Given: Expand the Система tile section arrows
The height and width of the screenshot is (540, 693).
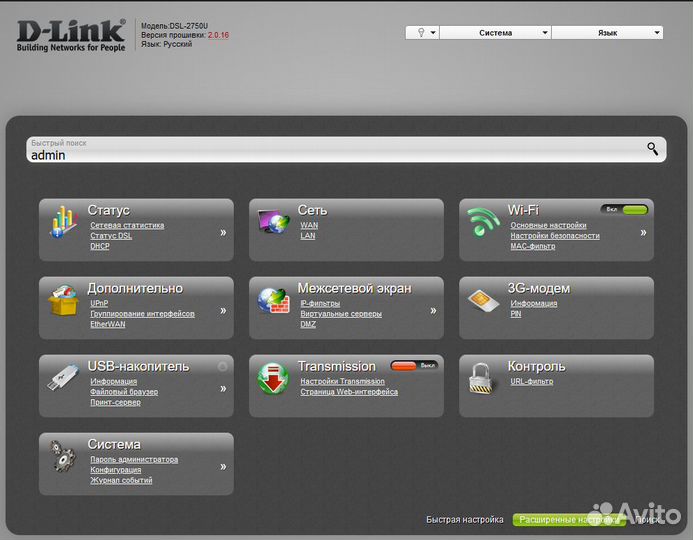Looking at the screenshot, I should click(223, 467).
